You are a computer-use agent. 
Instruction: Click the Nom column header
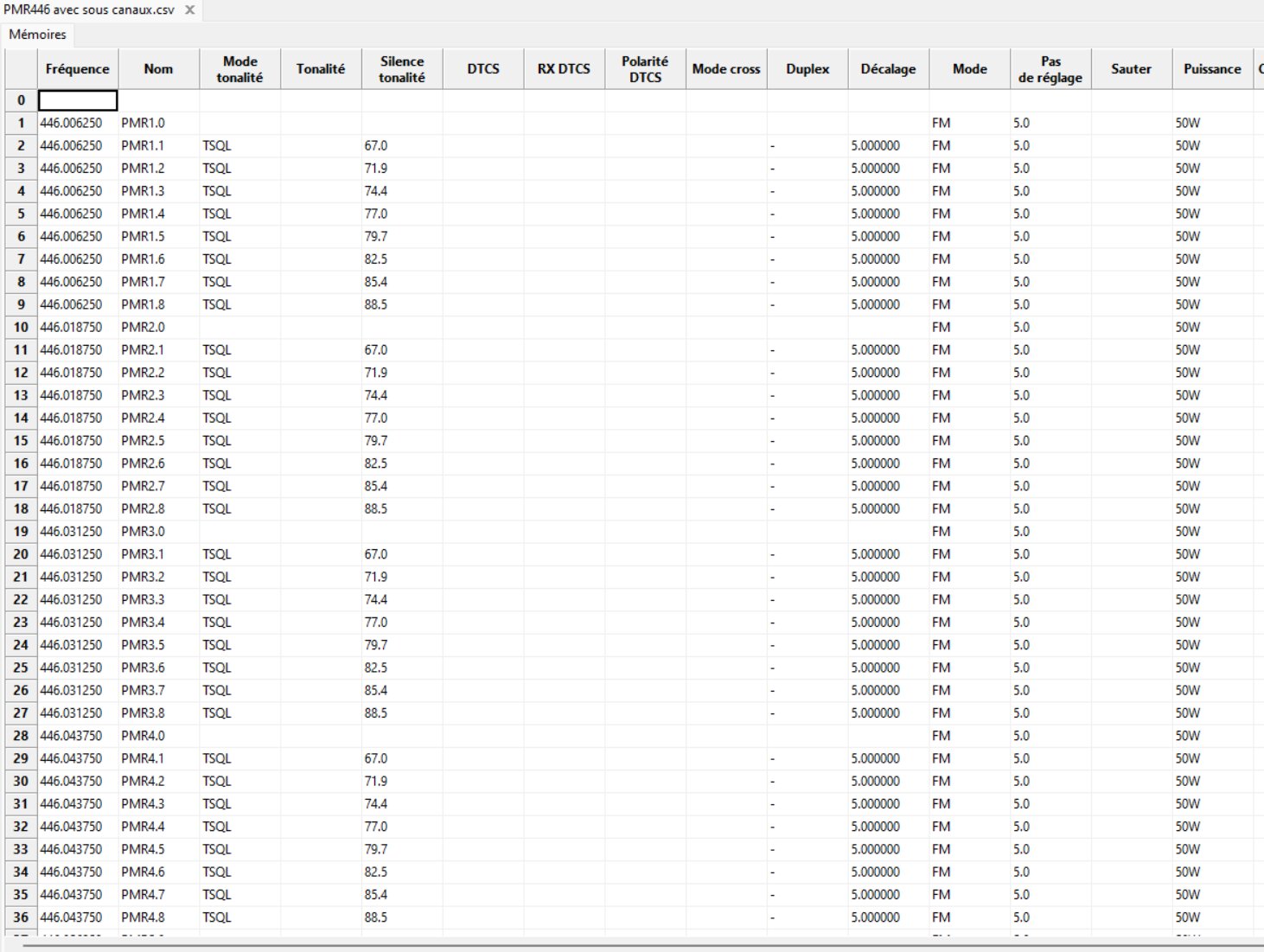158,69
